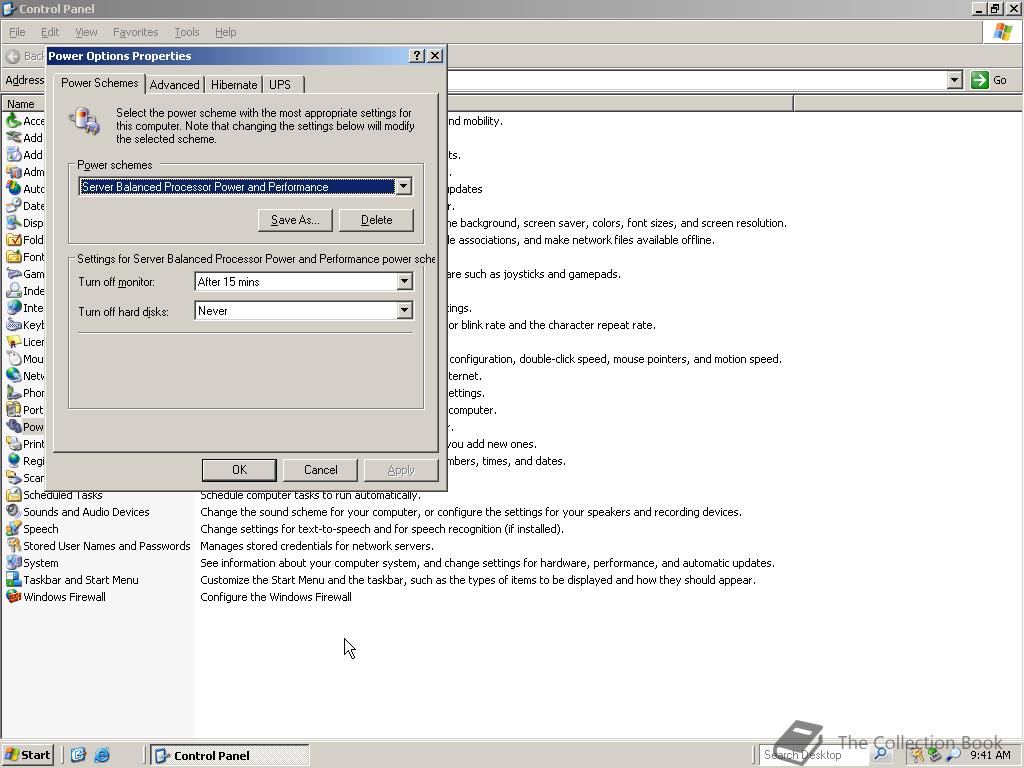Launch Internet Explorer from quick launch

coord(102,755)
